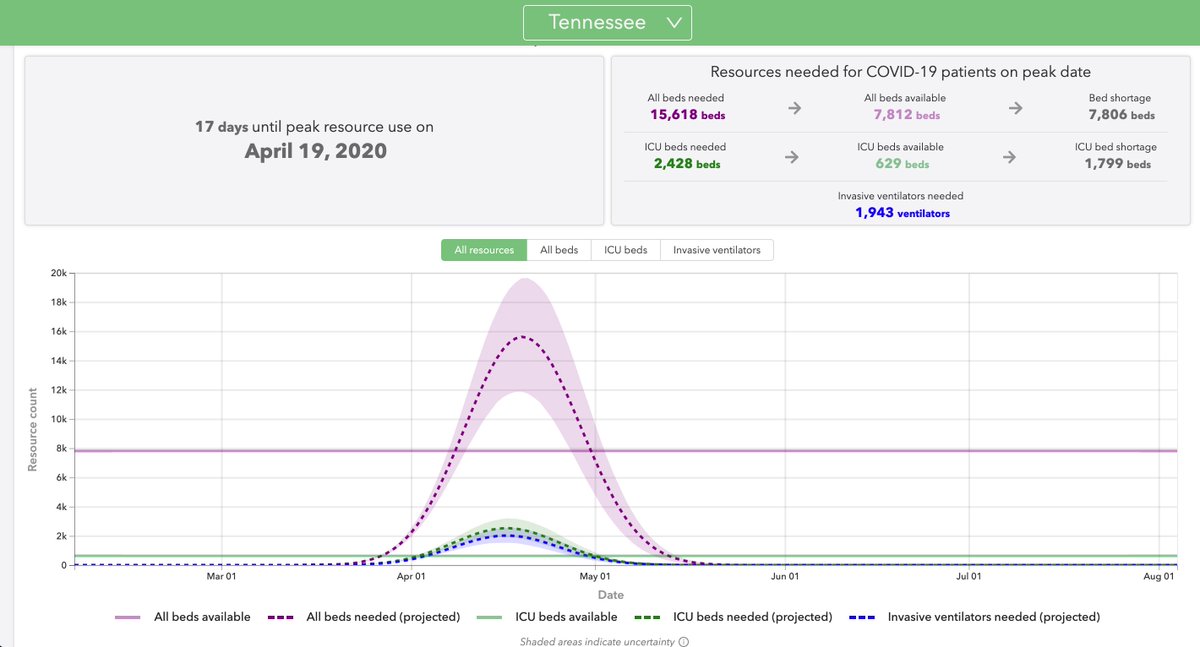Click the 20k resource count axis label
This screenshot has width=1200, height=647.
pyautogui.click(x=58, y=274)
